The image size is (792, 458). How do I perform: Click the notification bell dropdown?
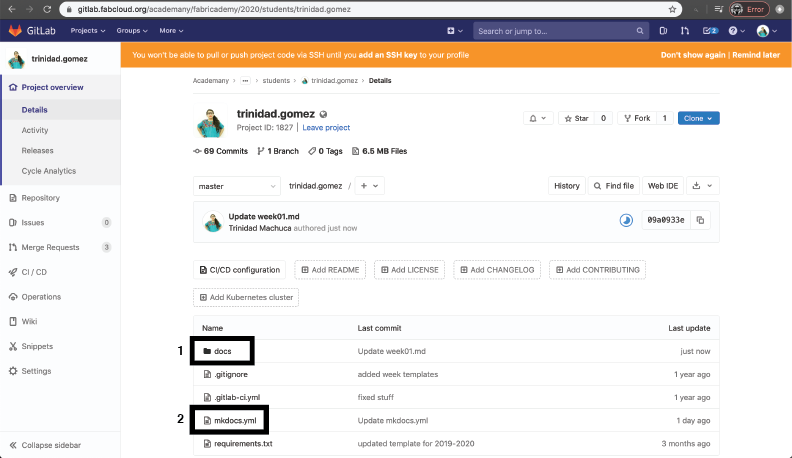click(538, 118)
